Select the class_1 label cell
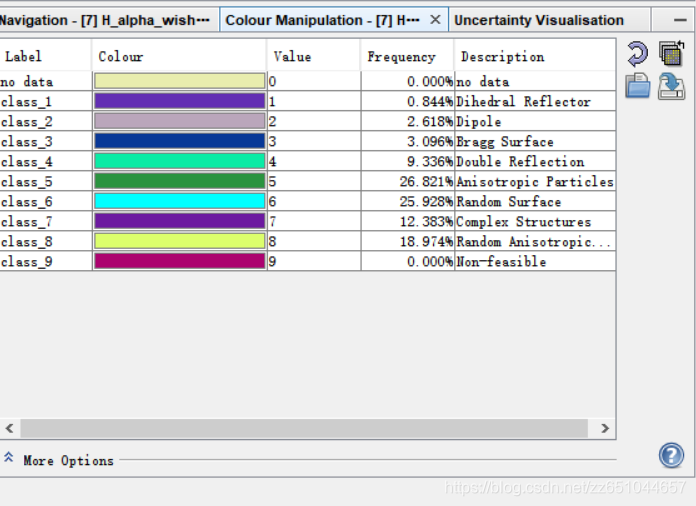The image size is (696, 506). [46, 101]
